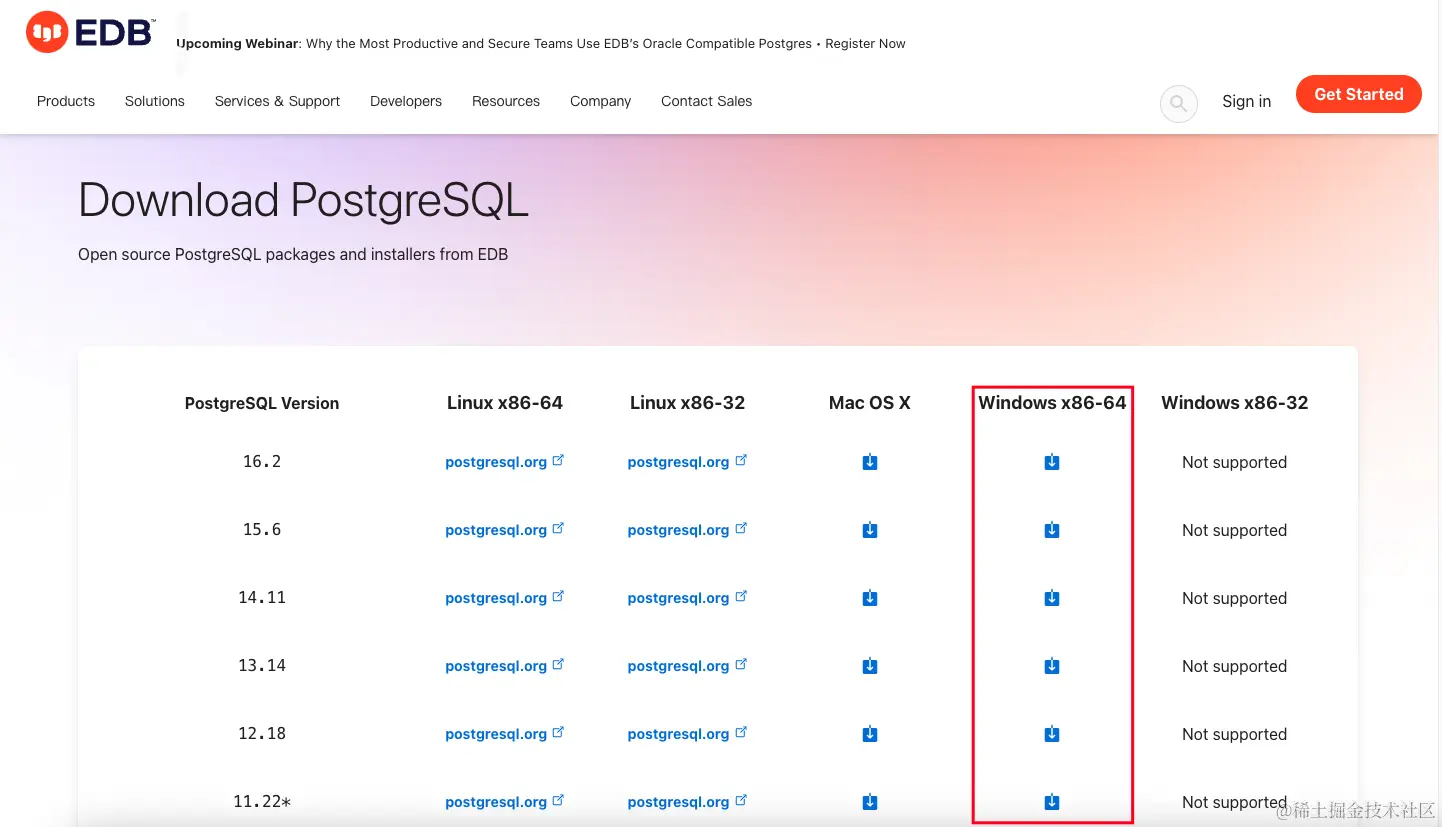
Task: Open Linux x86-64 postgresql.org link for 16.2
Action: click(505, 462)
